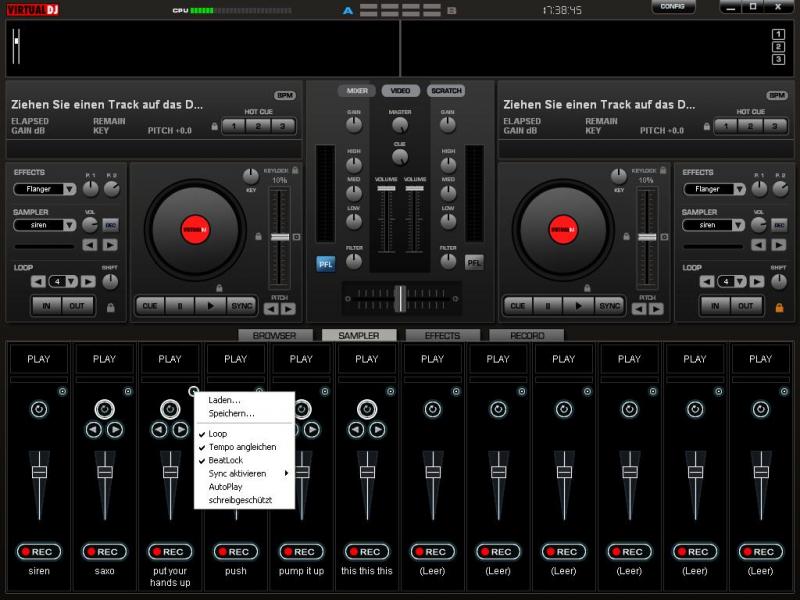This screenshot has height=600, width=800.
Task: Switch to the EFFECTS tab
Action: [442, 336]
